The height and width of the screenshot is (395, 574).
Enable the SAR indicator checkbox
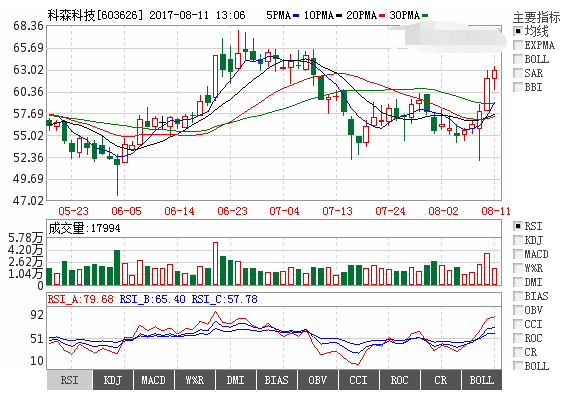(x=518, y=73)
